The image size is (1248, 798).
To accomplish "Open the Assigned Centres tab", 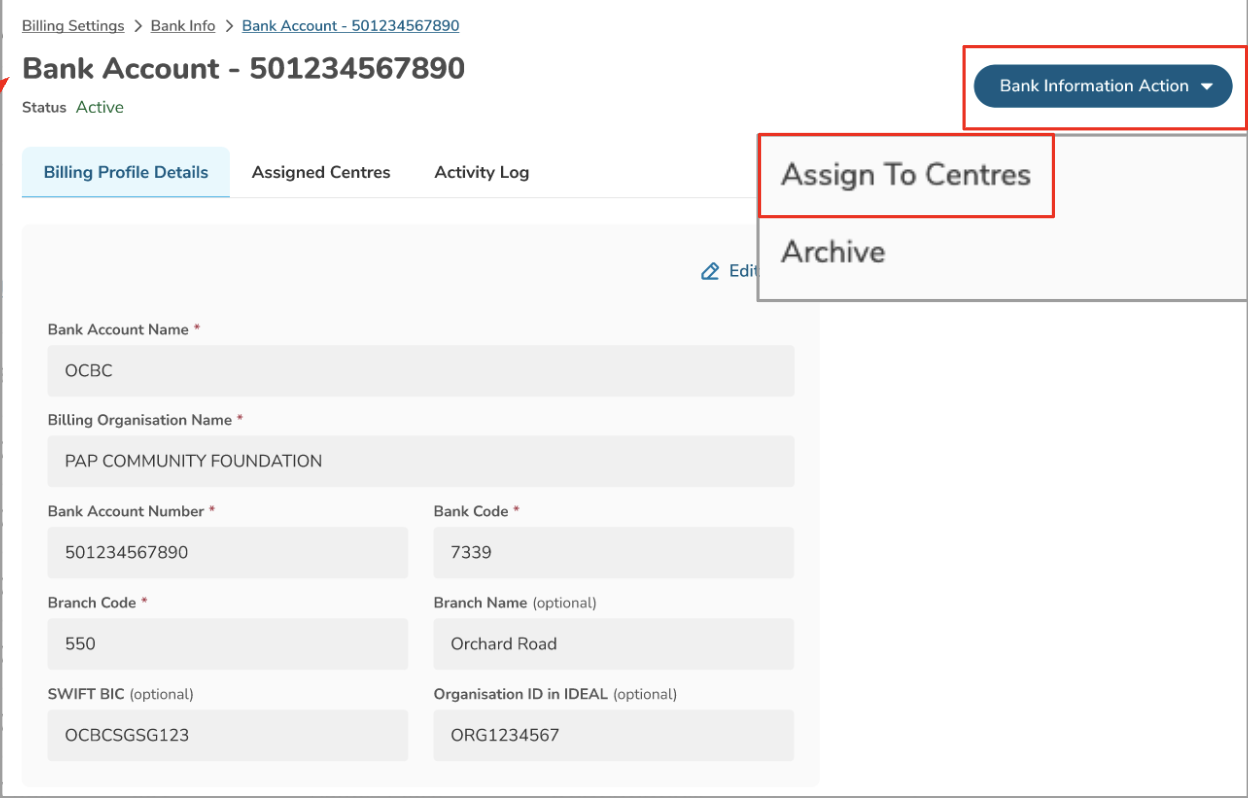I will click(x=321, y=172).
